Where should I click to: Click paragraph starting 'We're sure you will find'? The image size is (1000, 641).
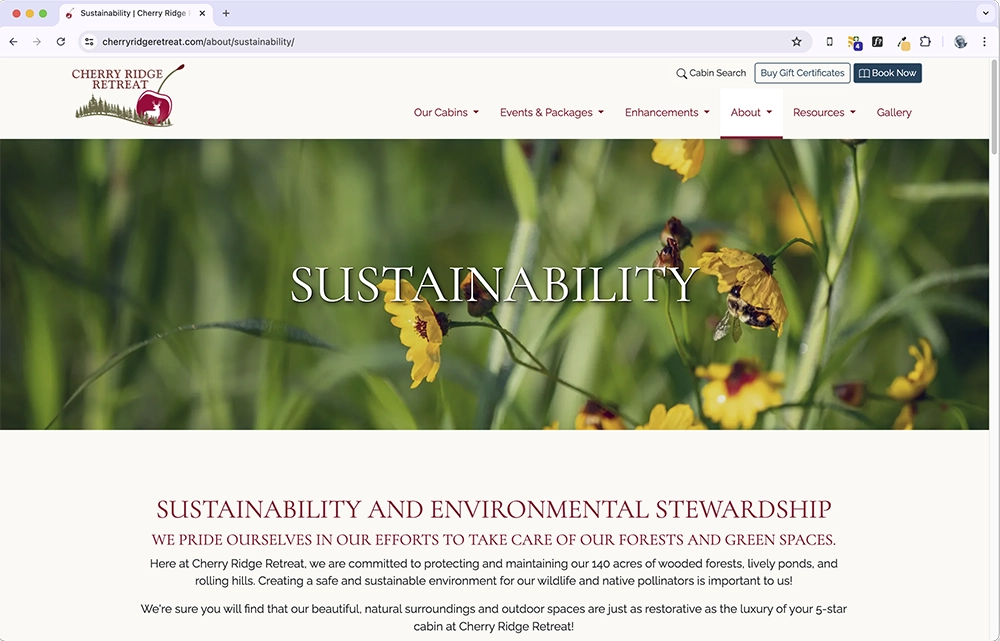click(x=494, y=617)
